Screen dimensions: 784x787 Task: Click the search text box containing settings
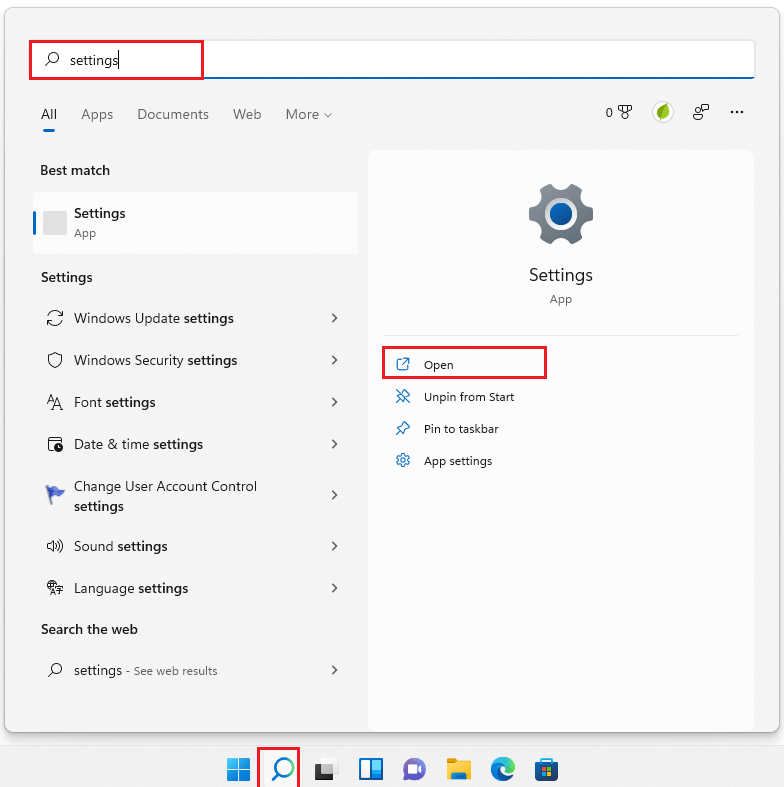392,60
